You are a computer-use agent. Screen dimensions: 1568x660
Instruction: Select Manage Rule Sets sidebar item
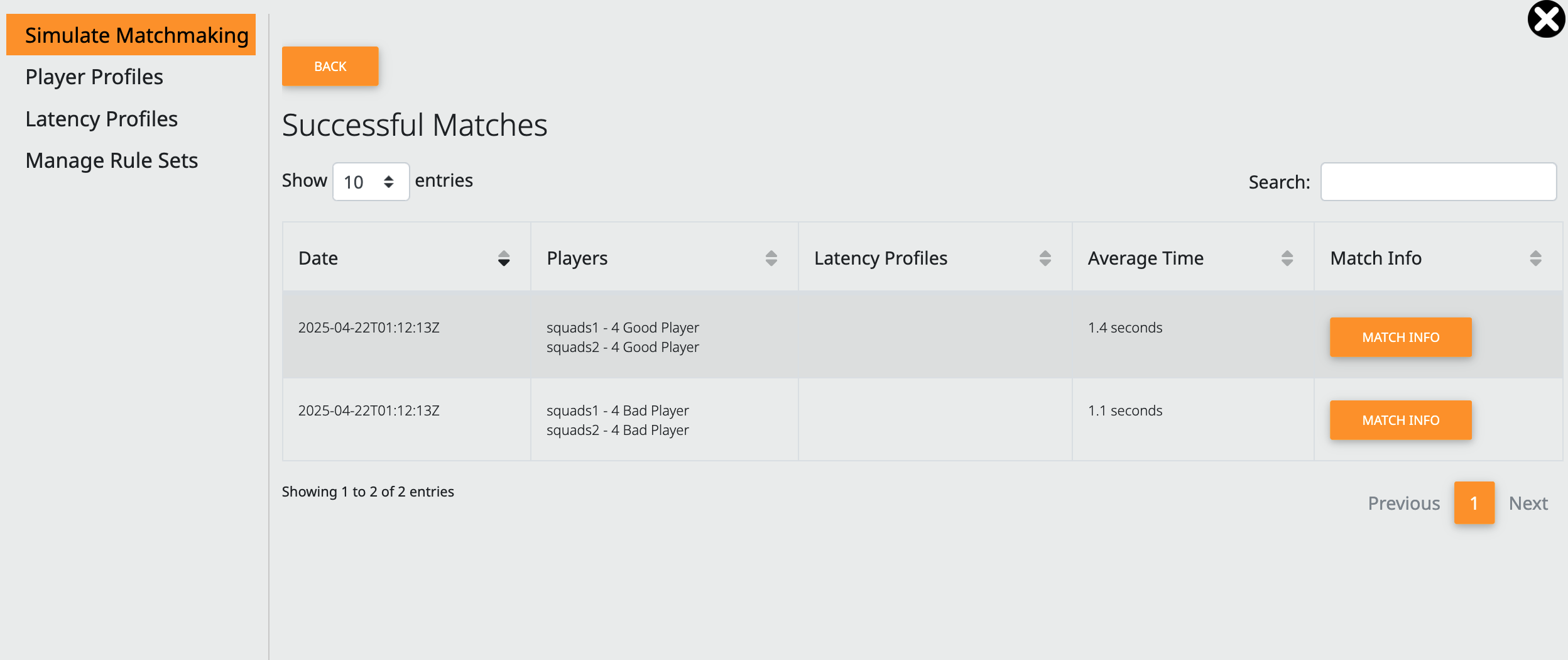pos(111,160)
